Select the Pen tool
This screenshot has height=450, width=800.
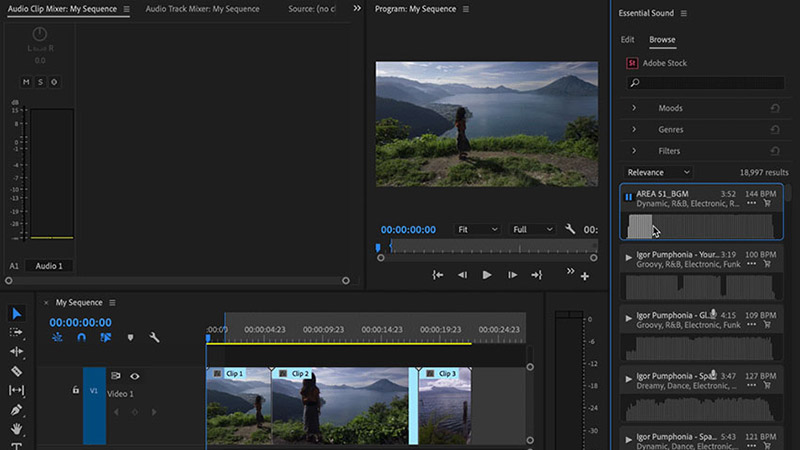pyautogui.click(x=16, y=410)
